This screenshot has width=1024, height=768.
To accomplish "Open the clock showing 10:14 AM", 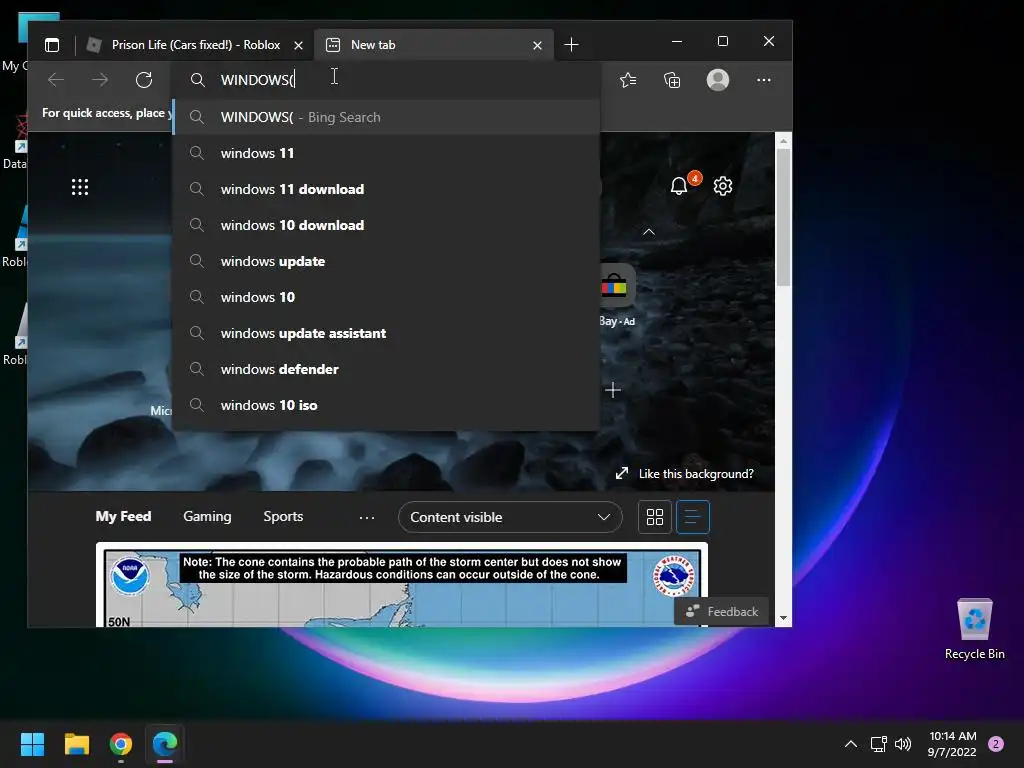I will [x=952, y=744].
